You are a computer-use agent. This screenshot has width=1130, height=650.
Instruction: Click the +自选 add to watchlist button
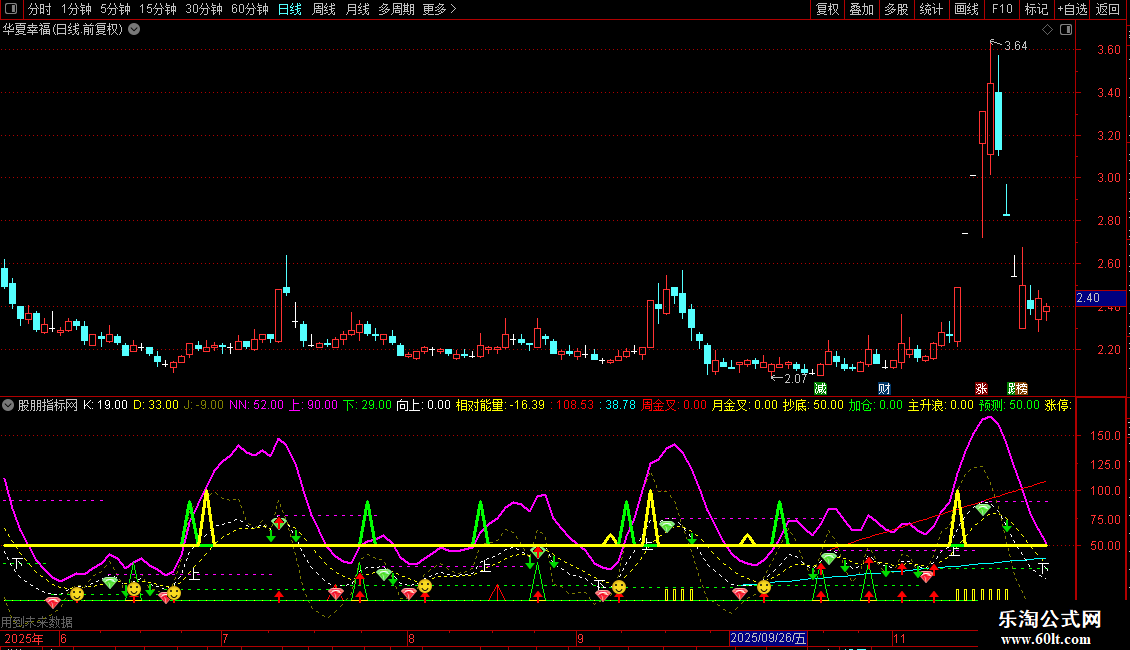[x=1072, y=10]
